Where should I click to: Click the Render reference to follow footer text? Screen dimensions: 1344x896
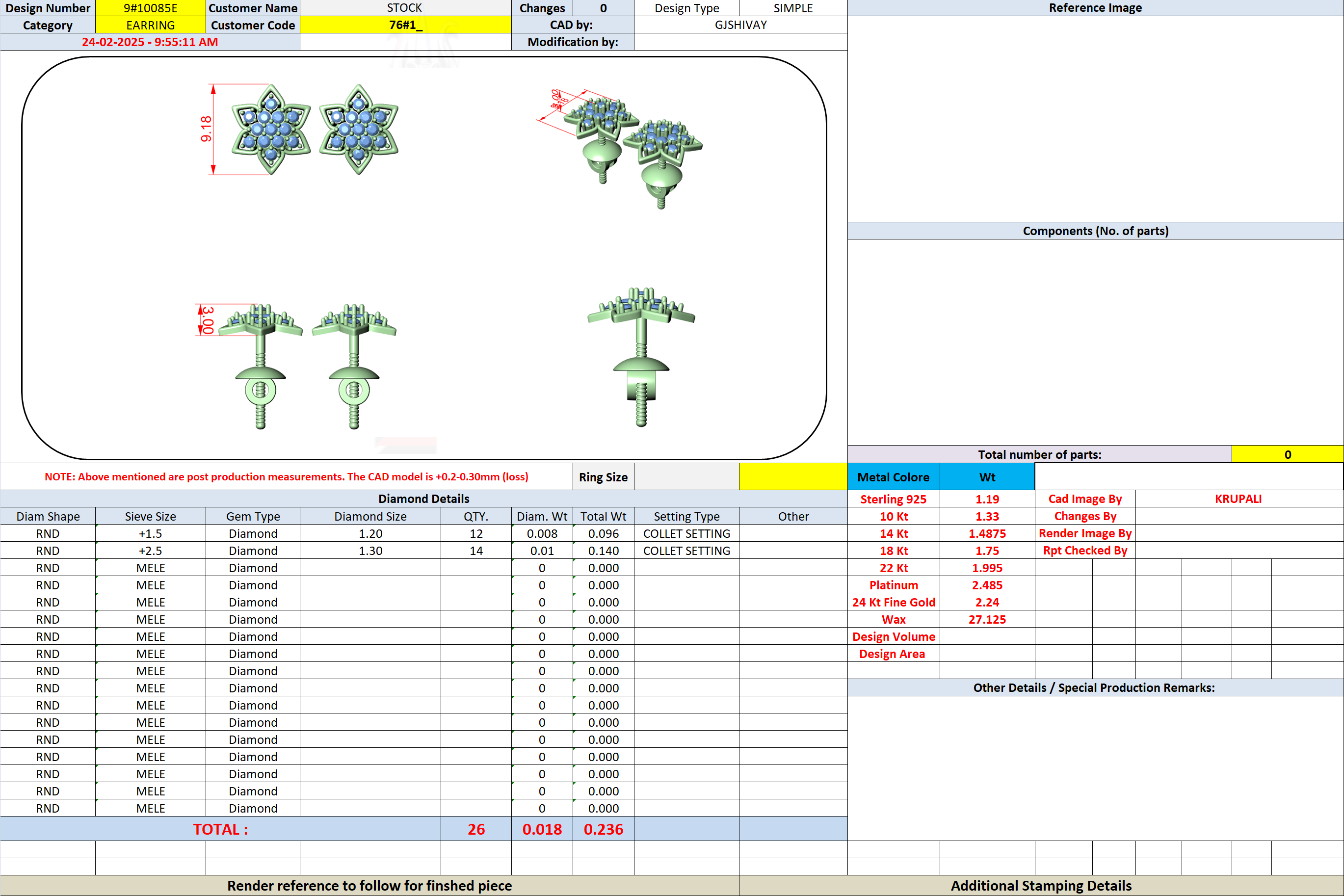(369, 885)
